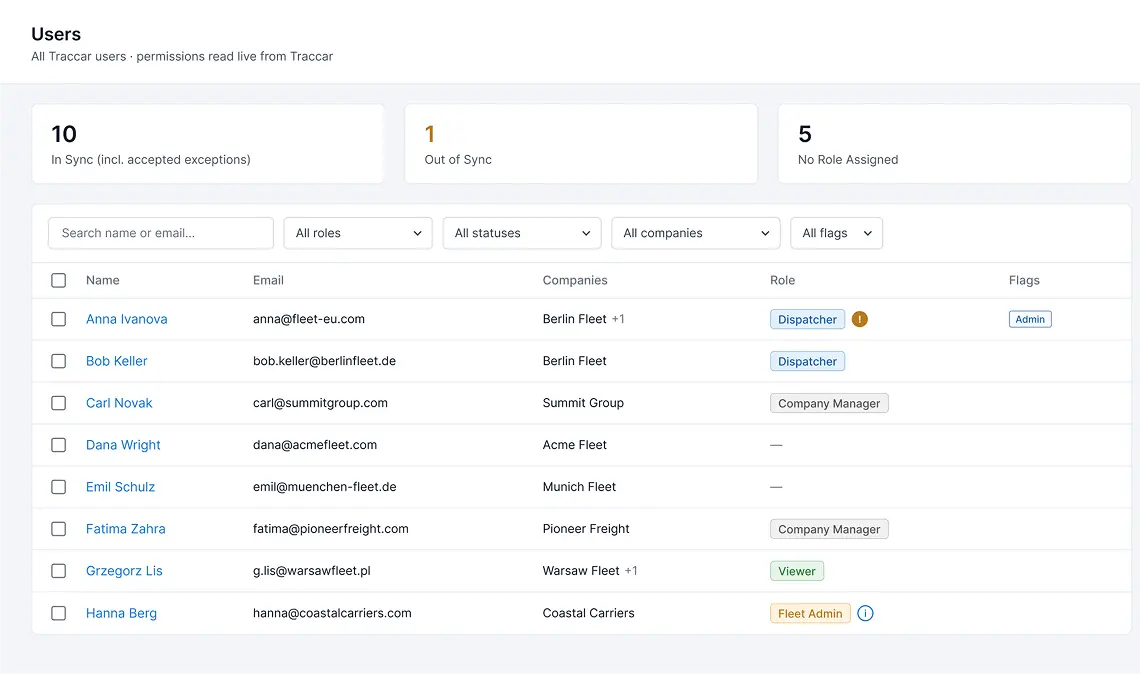Click Fatima Zahra's Company Manager badge

click(x=829, y=529)
